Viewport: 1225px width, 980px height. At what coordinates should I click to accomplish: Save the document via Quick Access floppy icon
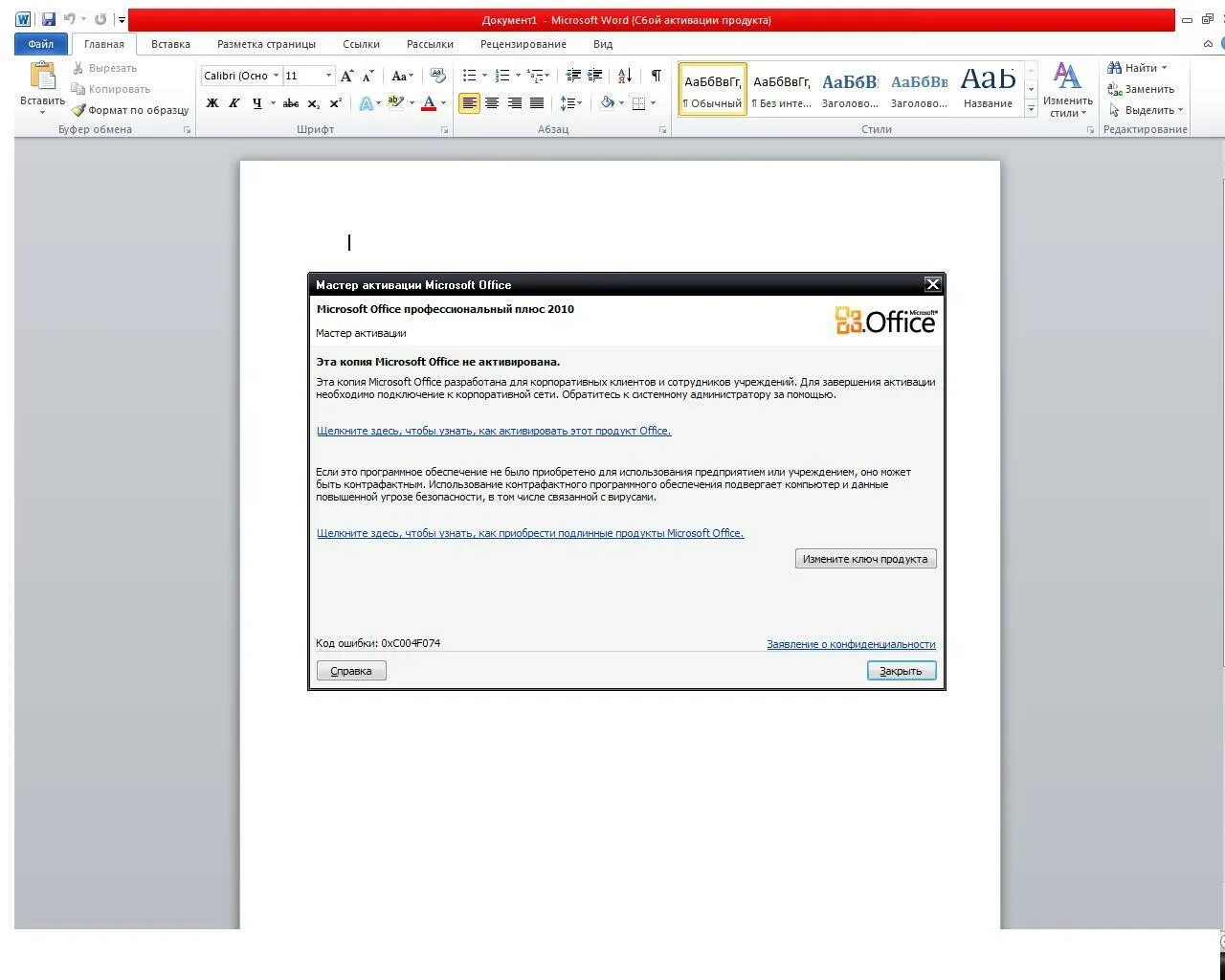click(x=48, y=19)
